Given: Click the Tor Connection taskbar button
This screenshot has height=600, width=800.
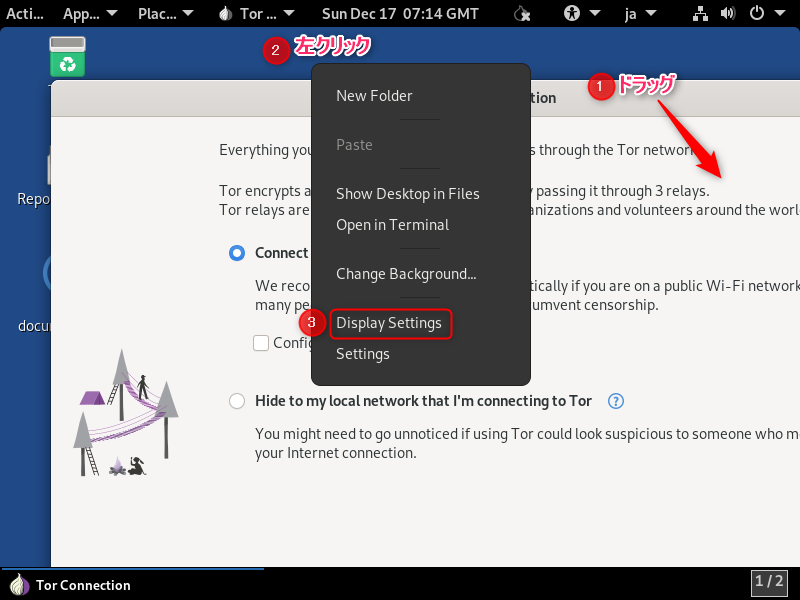Looking at the screenshot, I should [x=133, y=585].
